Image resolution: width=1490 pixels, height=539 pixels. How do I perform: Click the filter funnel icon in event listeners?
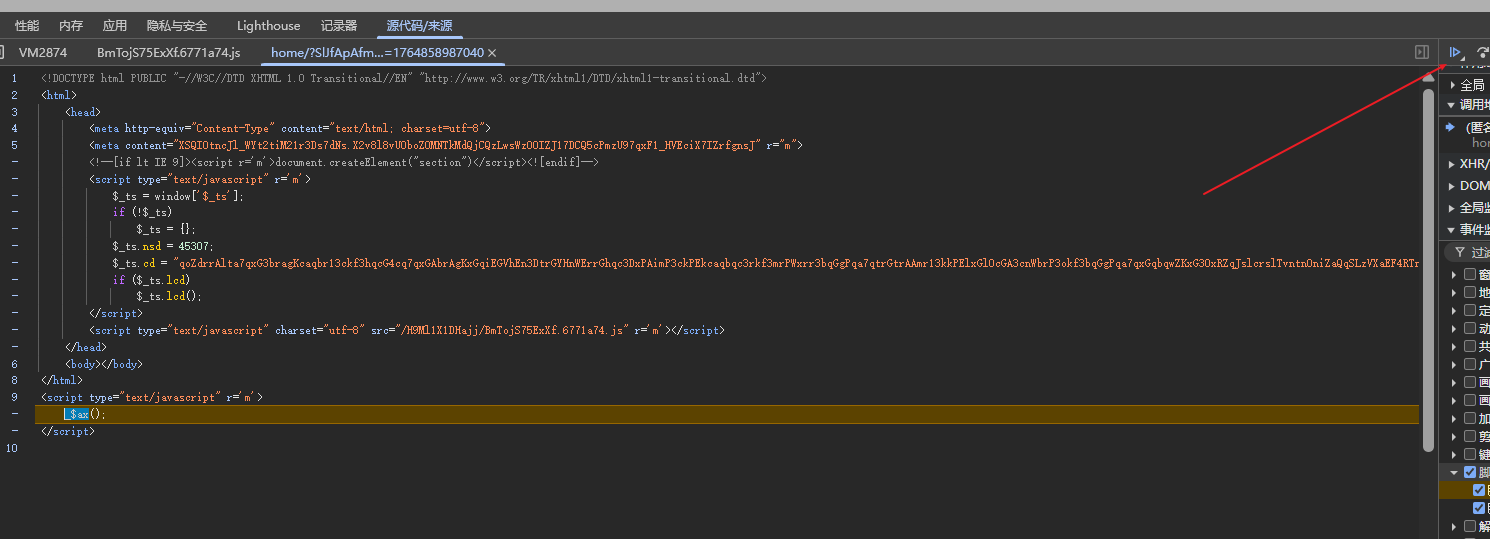coord(1460,253)
